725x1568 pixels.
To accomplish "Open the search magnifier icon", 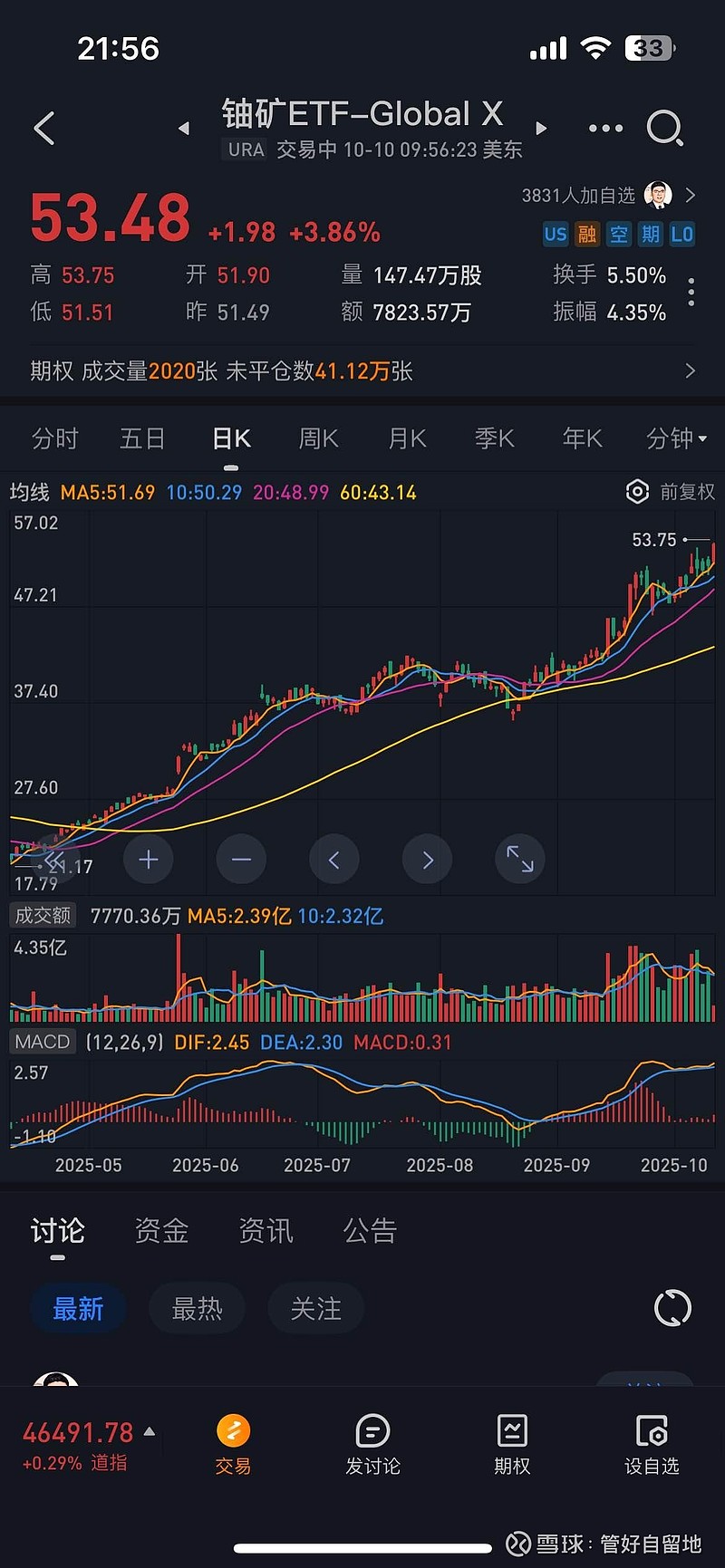I will pyautogui.click(x=664, y=129).
